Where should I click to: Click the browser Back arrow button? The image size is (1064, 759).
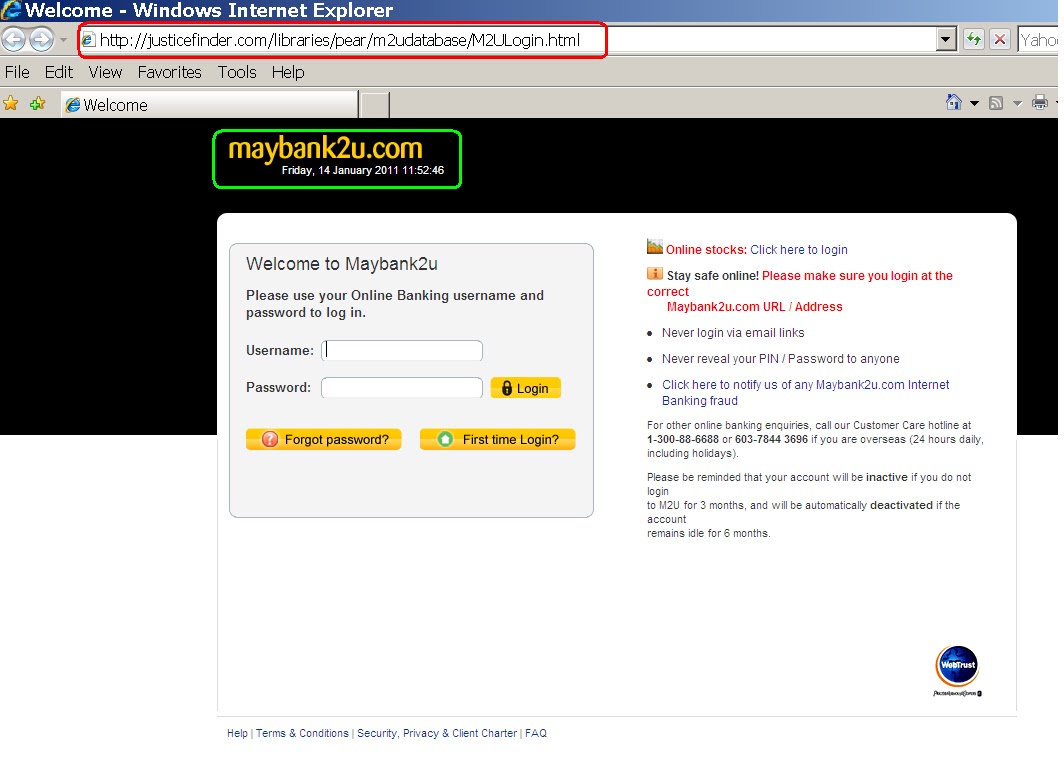14,40
